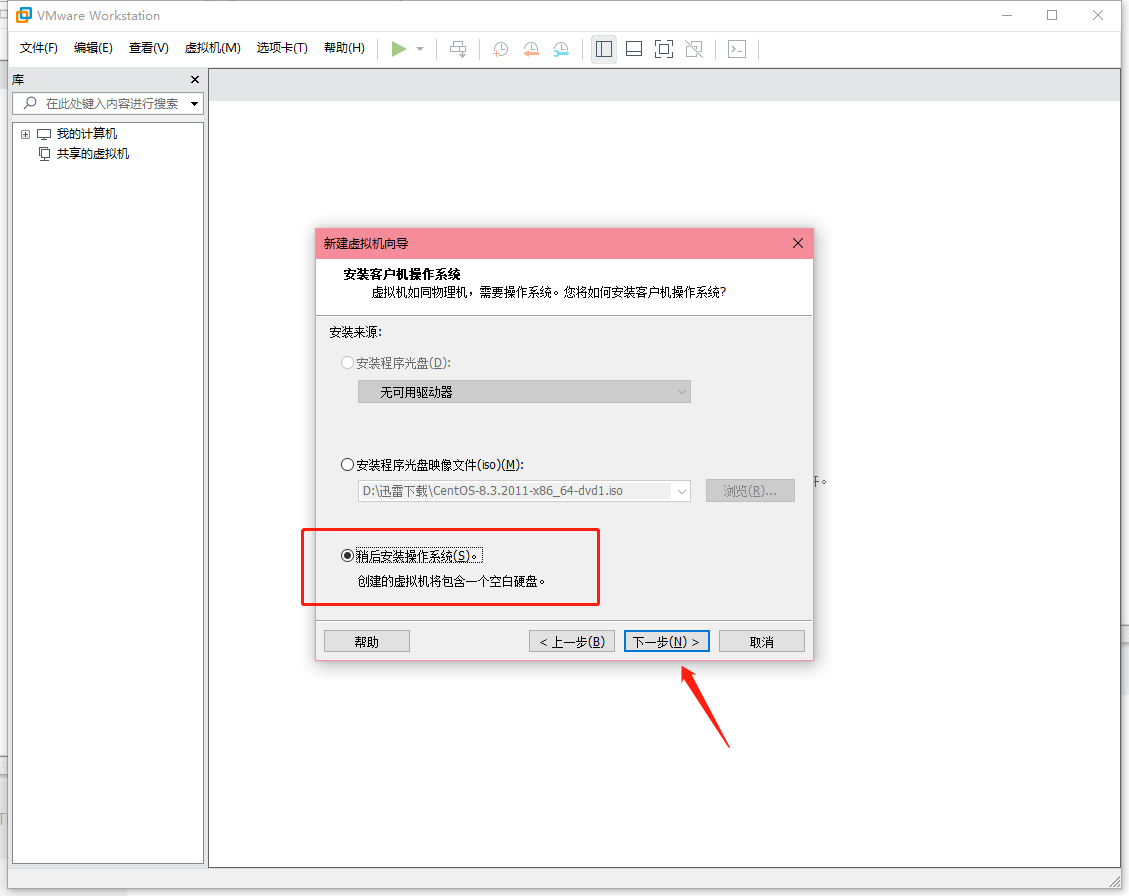Image resolution: width=1129 pixels, height=896 pixels.
Task: Select 我的计算机 in the library tree
Action: point(86,134)
